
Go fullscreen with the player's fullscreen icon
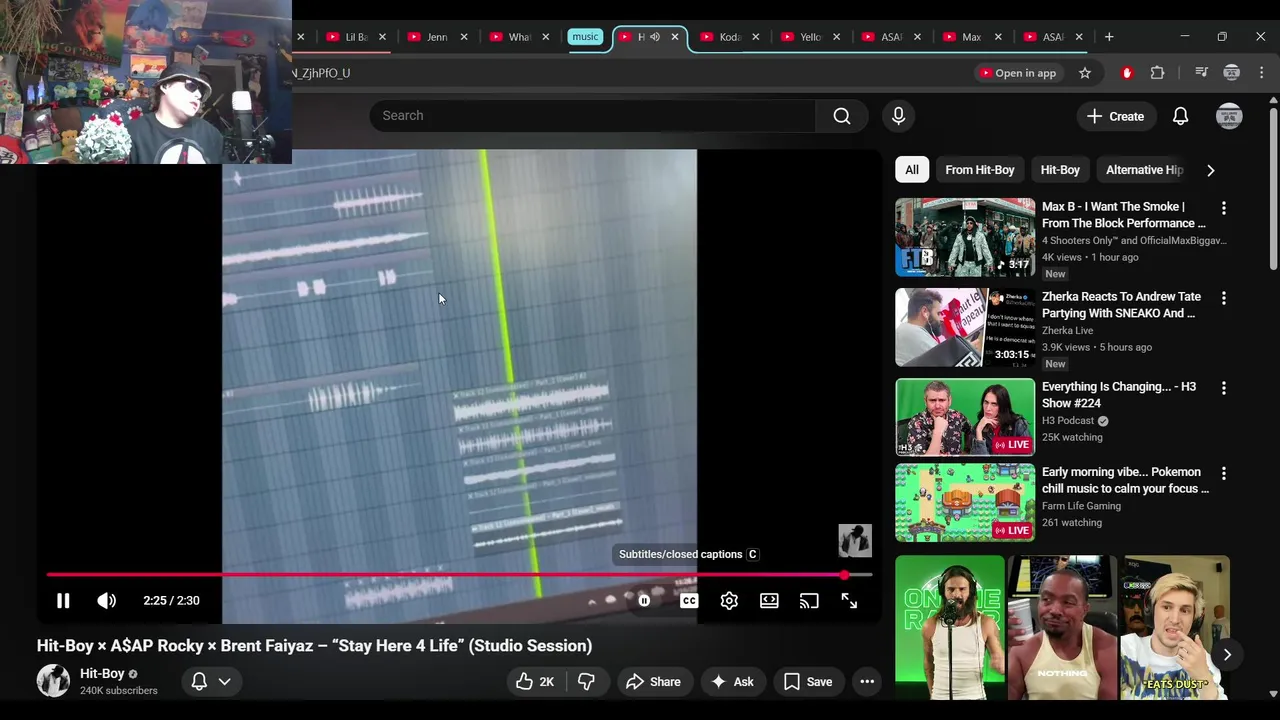[x=849, y=601]
